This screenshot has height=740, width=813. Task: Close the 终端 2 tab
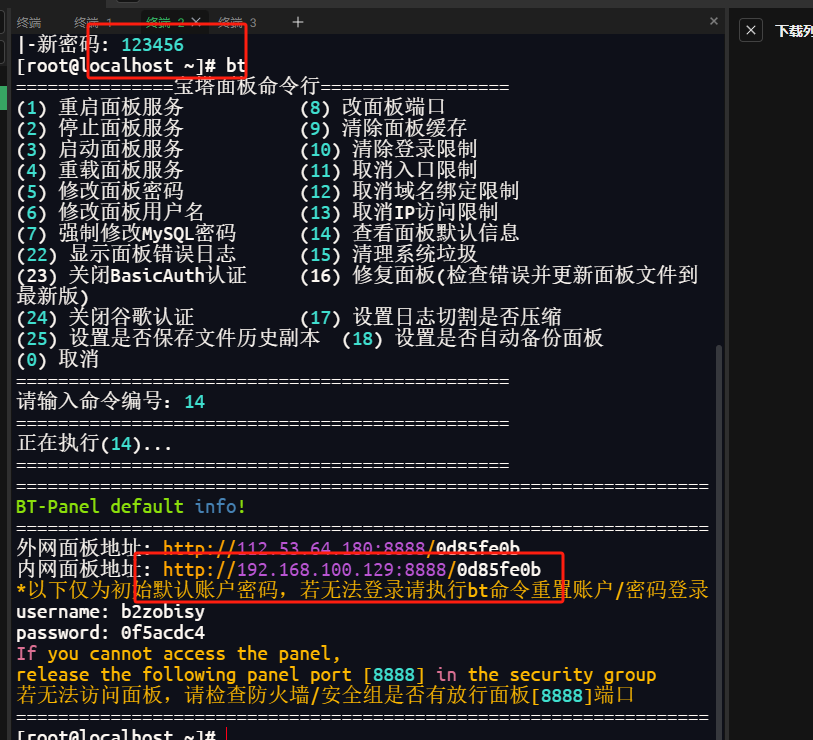tap(196, 21)
